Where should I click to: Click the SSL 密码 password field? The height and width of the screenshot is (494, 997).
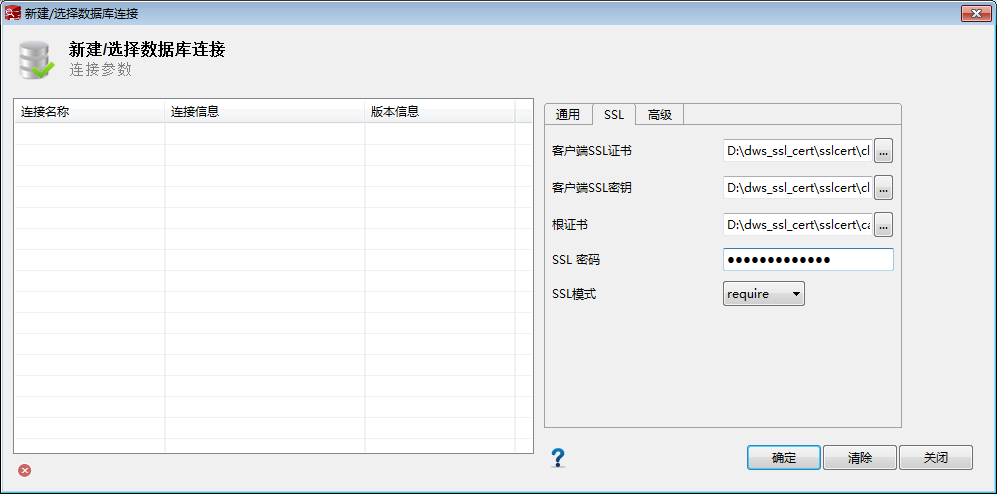808,259
